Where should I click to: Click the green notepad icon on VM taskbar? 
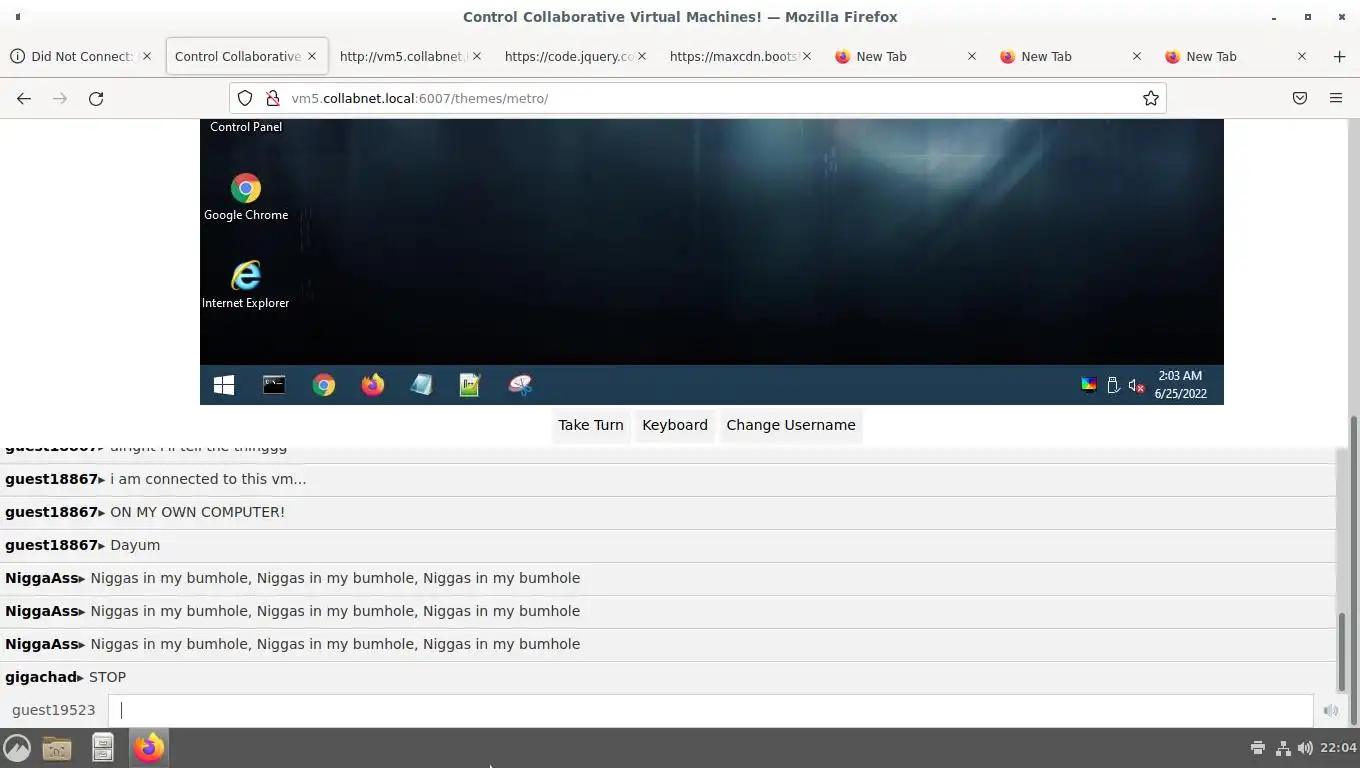point(470,385)
